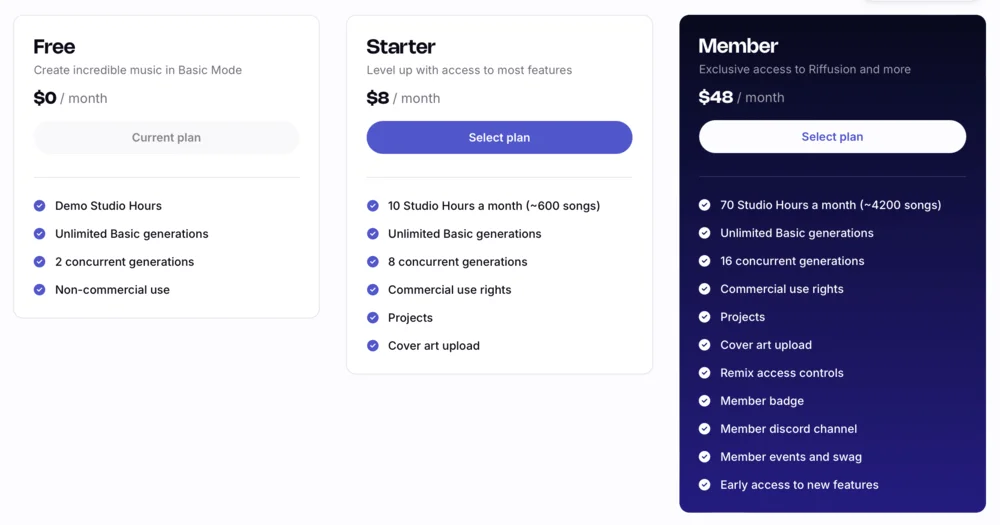This screenshot has height=525, width=1000.
Task: Click the Current plan button on Free
Action: 166,138
